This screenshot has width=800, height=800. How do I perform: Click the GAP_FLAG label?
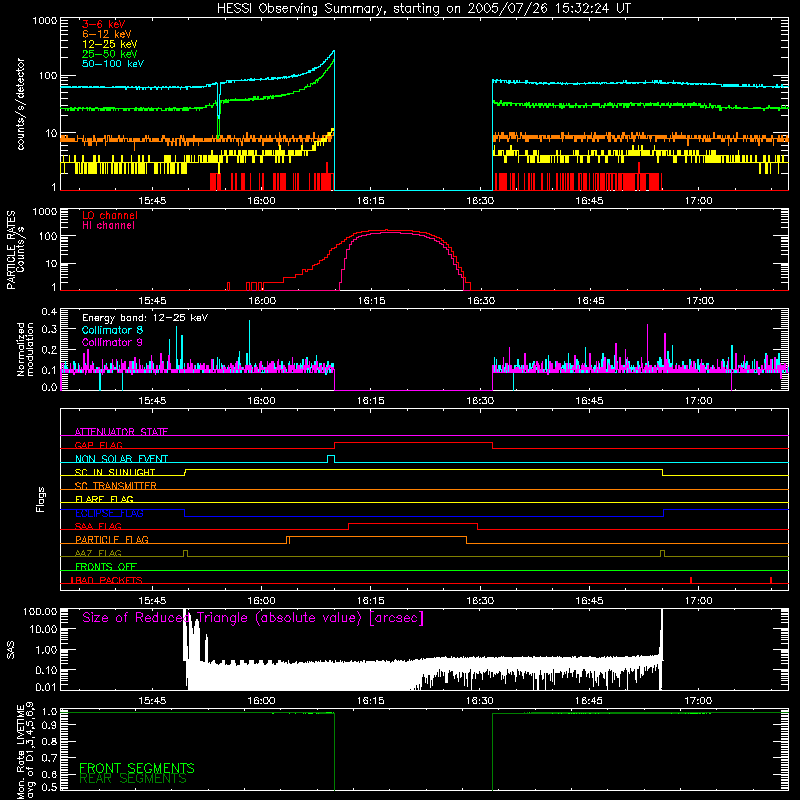pyautogui.click(x=99, y=445)
